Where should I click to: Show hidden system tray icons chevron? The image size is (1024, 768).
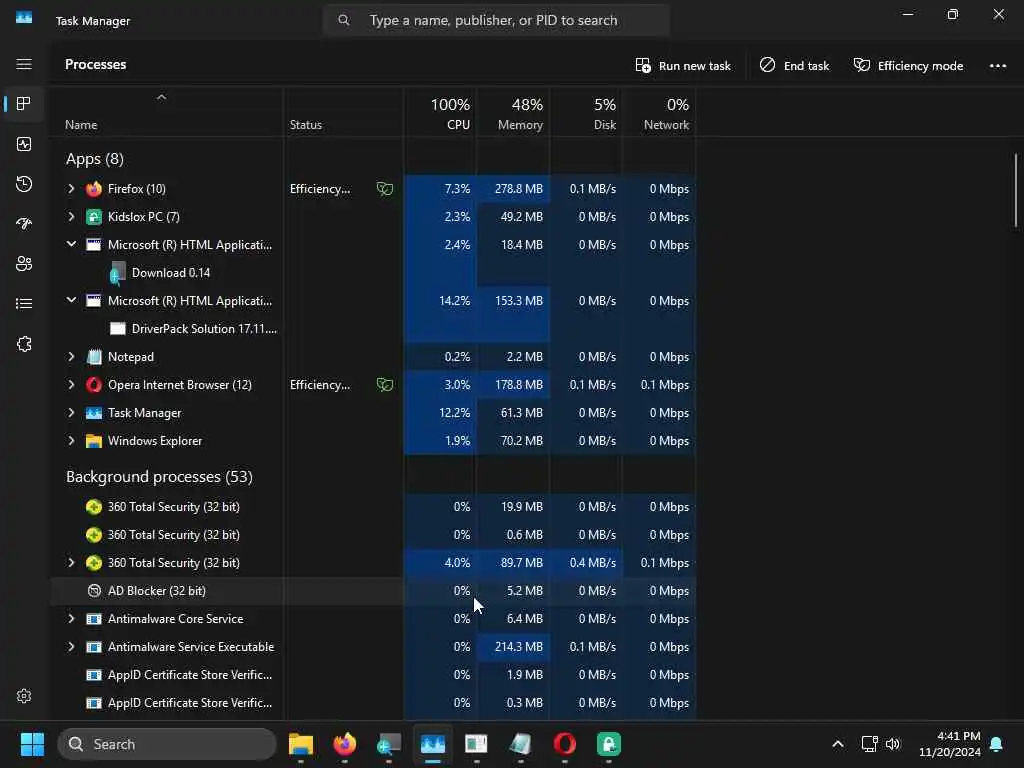point(838,744)
